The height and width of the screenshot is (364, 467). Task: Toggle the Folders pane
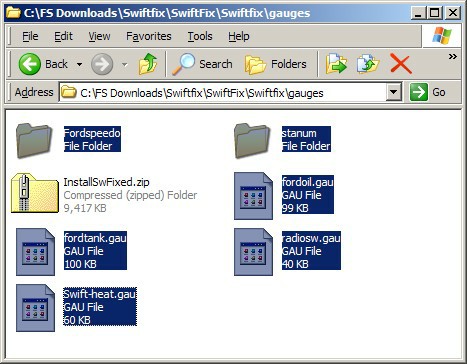tap(276, 64)
